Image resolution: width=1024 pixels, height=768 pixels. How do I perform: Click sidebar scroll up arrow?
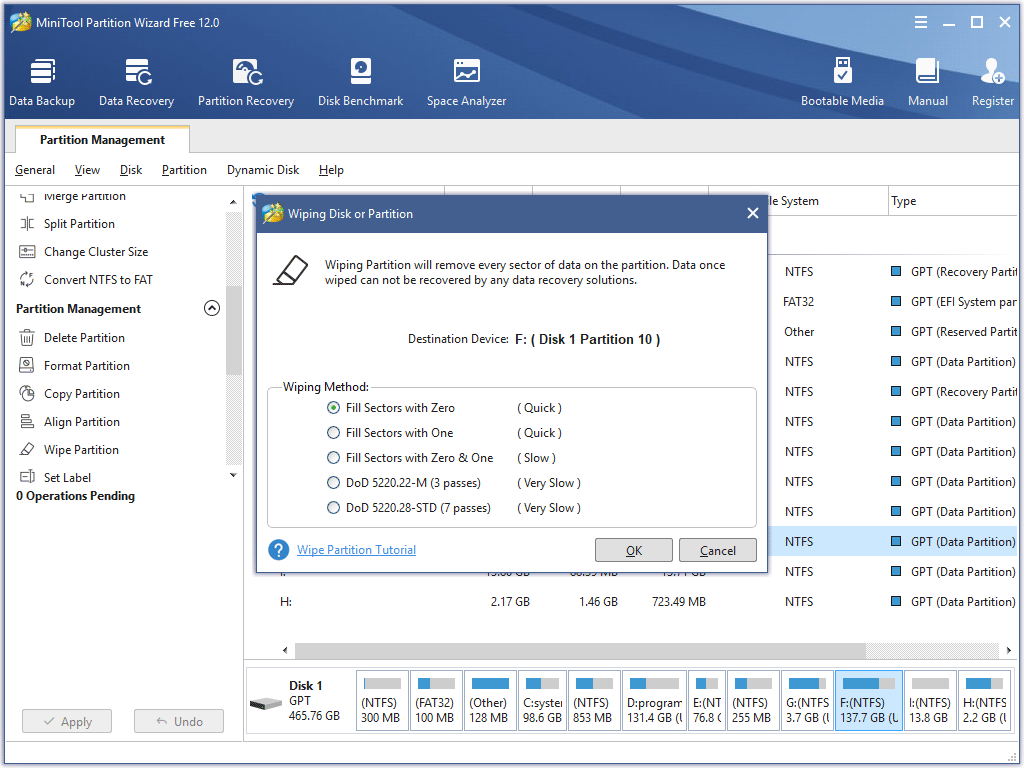point(233,202)
